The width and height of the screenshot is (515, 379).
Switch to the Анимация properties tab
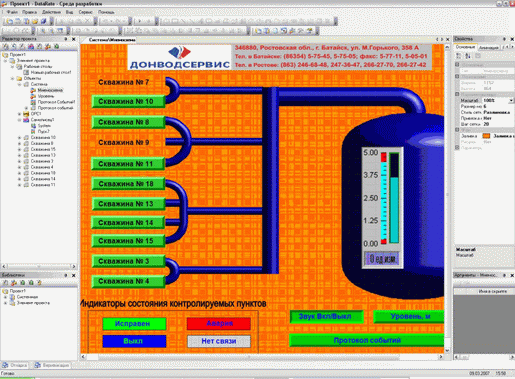[x=489, y=47]
